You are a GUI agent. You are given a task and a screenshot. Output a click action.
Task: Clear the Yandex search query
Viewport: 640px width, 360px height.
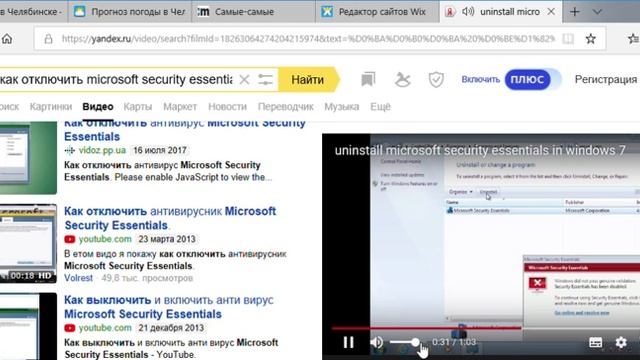pyautogui.click(x=244, y=79)
